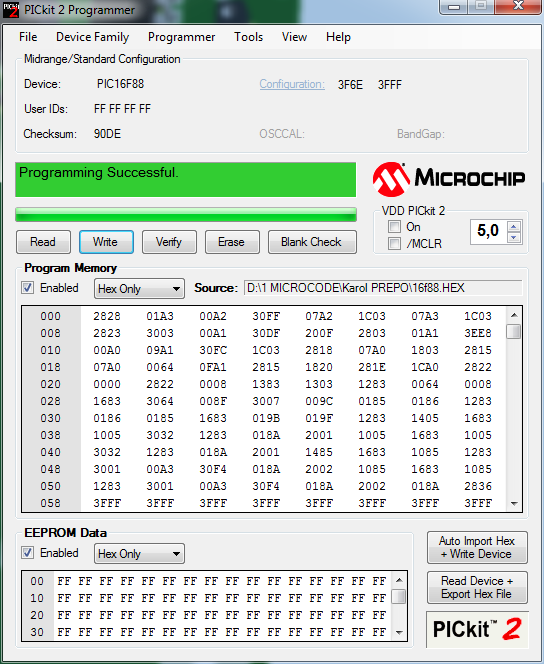Viewport: 544px width, 664px height.
Task: Enable the VDD PICkit 2 On checkbox
Action: [x=395, y=227]
